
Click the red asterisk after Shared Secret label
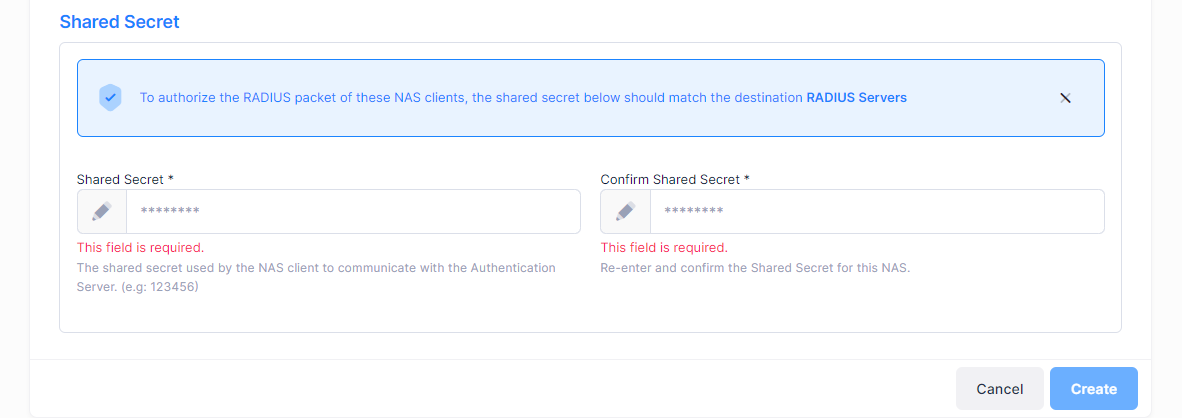[x=171, y=179]
